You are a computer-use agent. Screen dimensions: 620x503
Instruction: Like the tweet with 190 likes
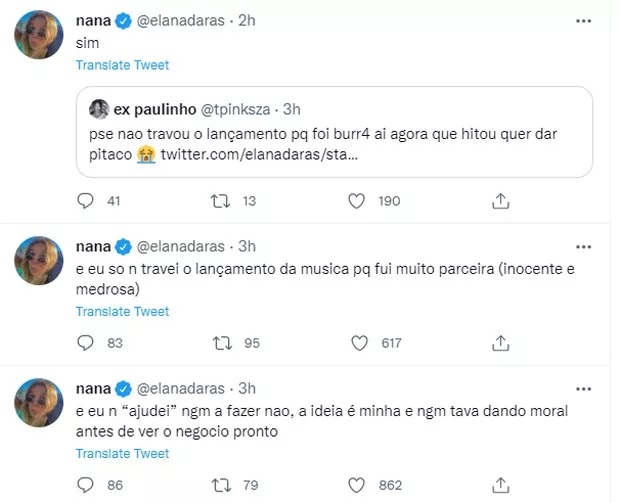pos(355,202)
